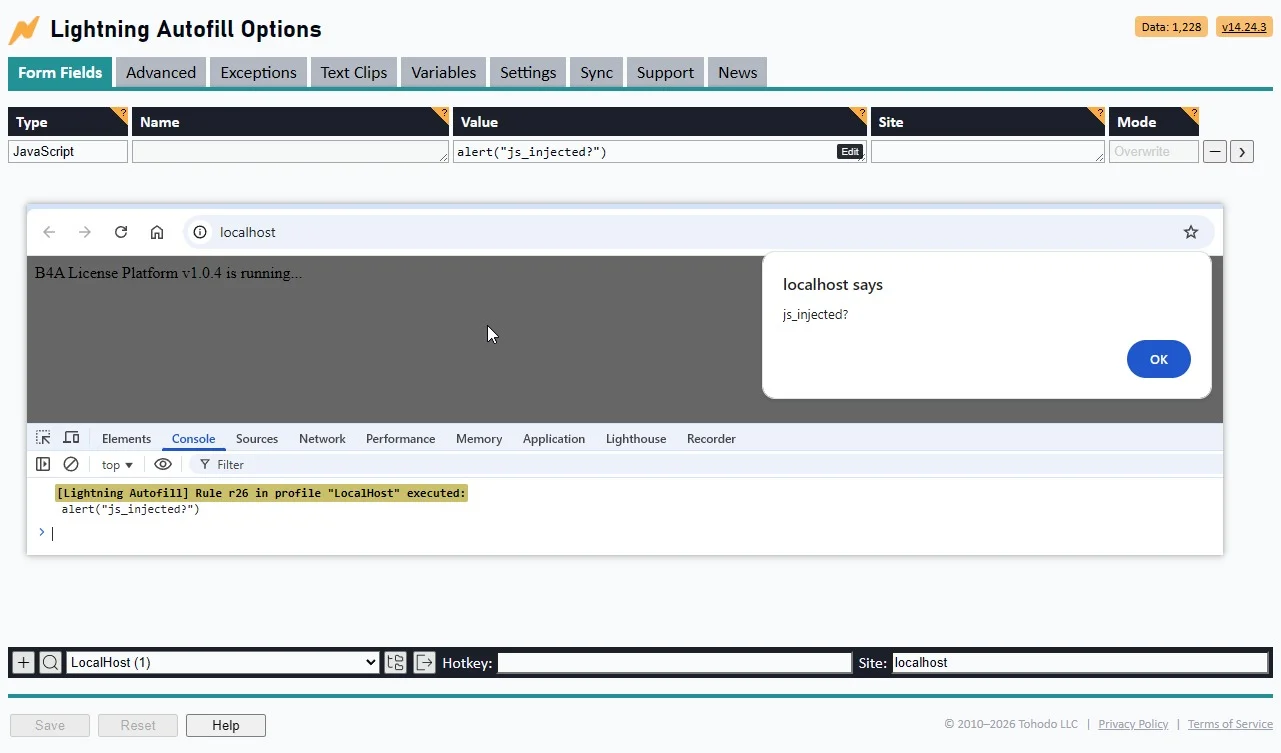Open the JavaScript type dropdown
The image size is (1281, 753).
[68, 151]
